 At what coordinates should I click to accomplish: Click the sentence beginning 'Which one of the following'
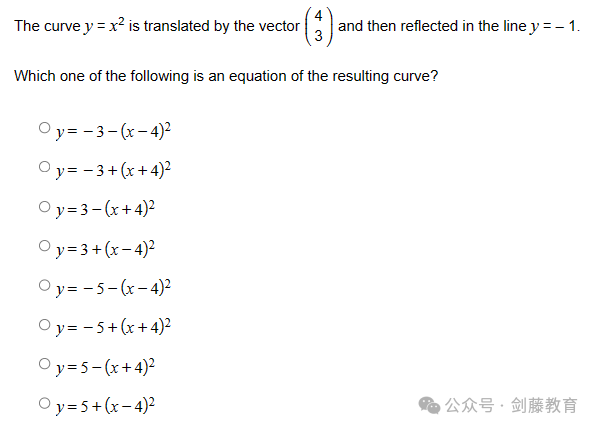(x=226, y=76)
